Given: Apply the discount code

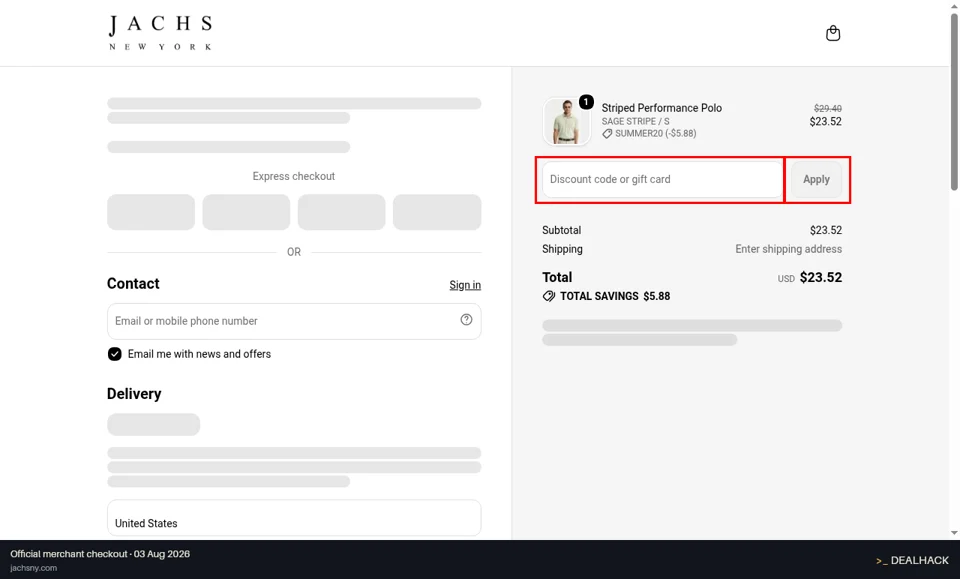Looking at the screenshot, I should (x=816, y=179).
